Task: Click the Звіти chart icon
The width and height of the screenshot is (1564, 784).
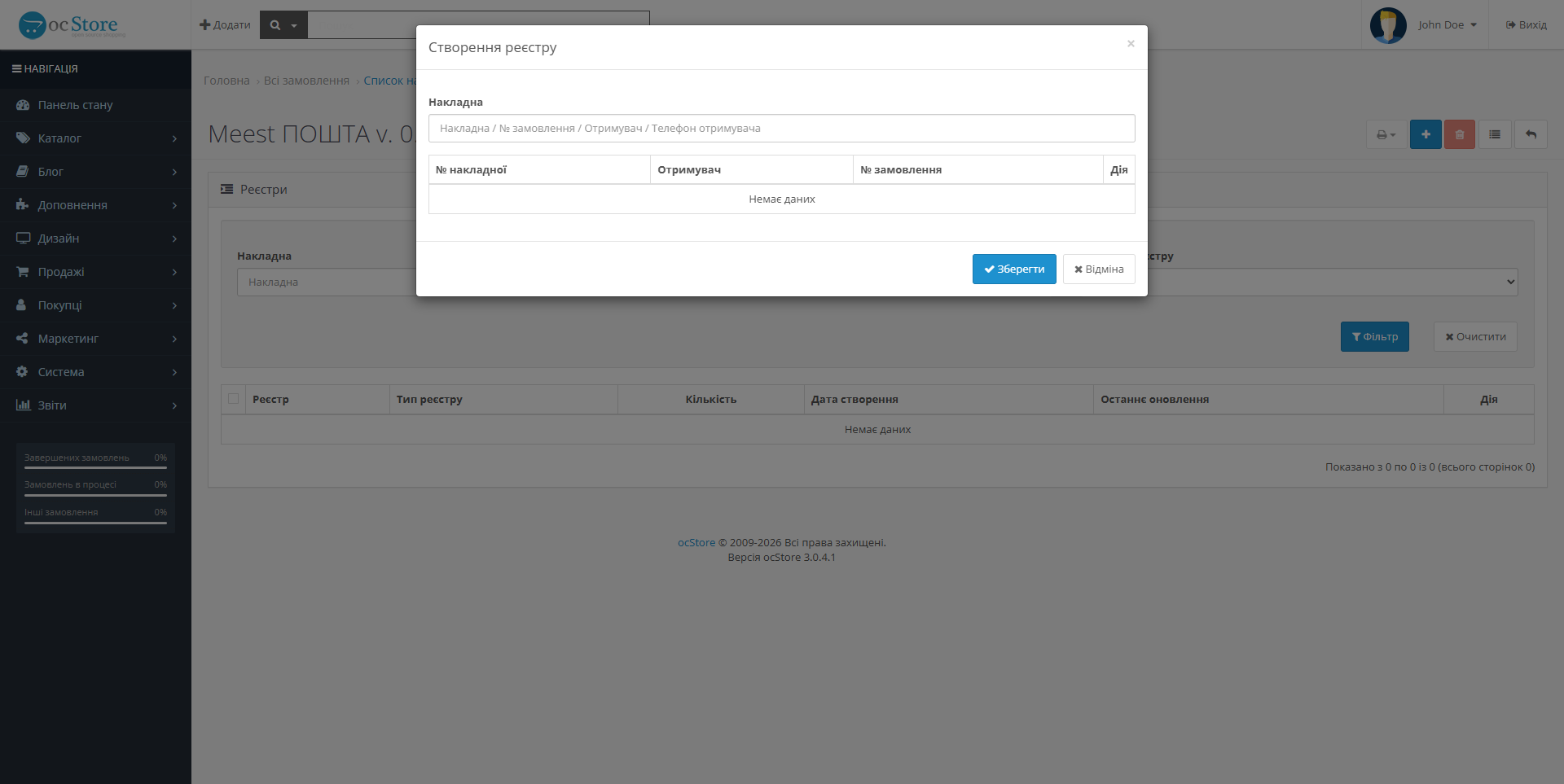Action: tap(23, 405)
